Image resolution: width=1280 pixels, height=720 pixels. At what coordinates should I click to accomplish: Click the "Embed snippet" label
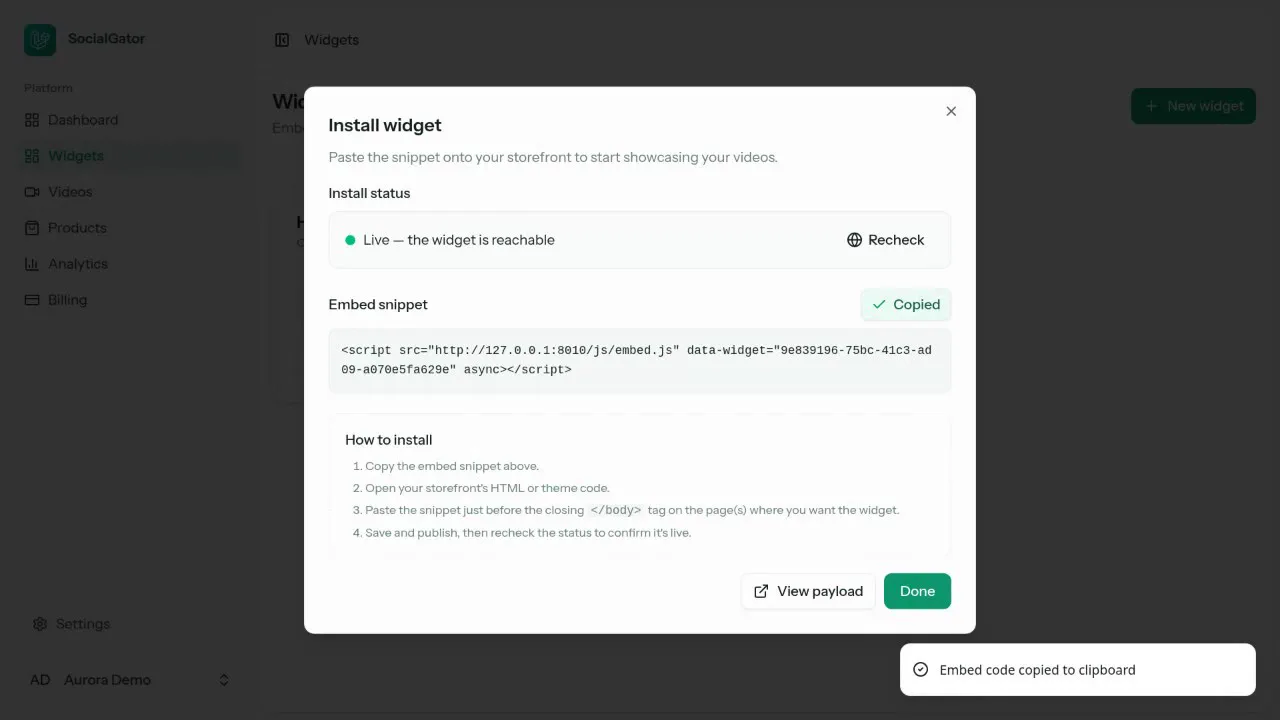(x=378, y=305)
